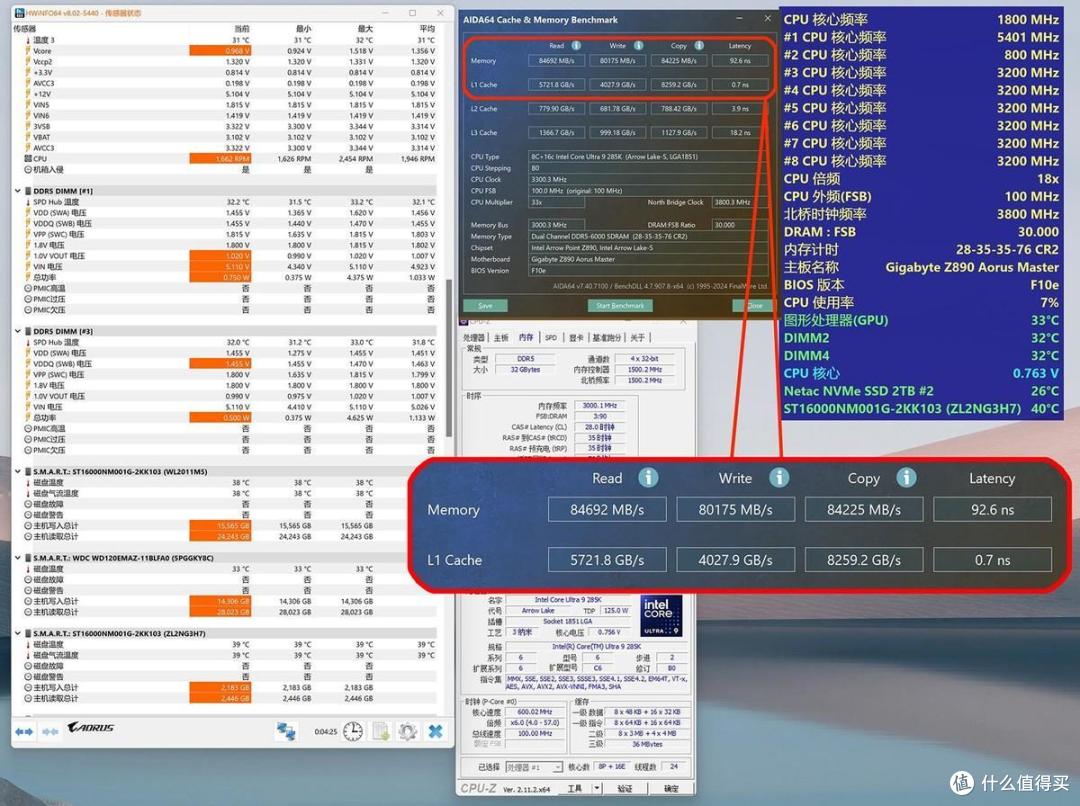Click the fan icon beside the CPU RPM row

[28, 158]
